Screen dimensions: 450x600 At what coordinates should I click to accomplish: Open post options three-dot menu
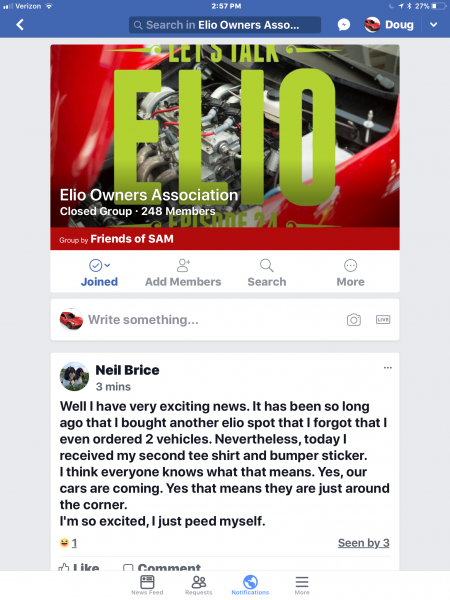[388, 368]
